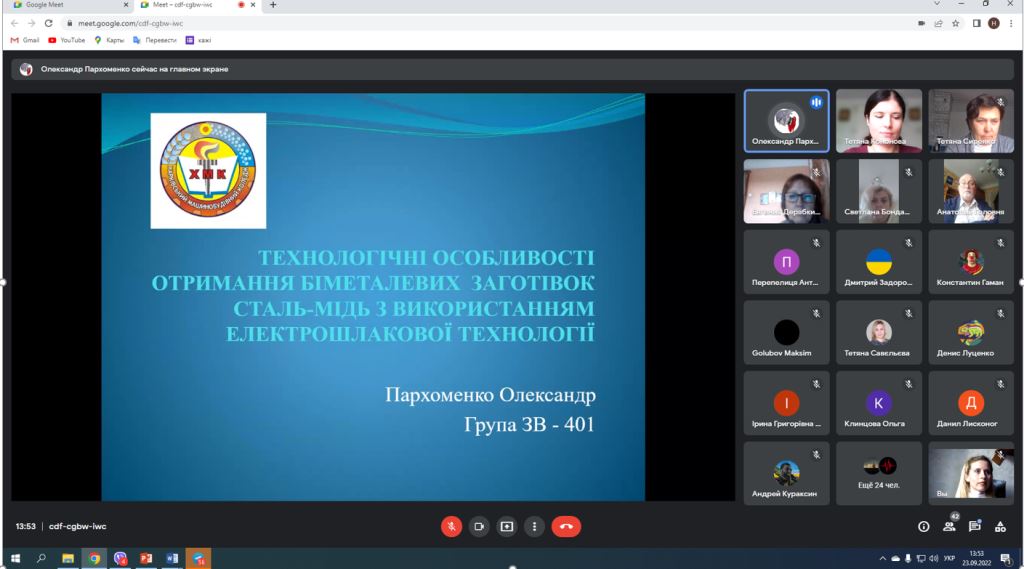Unmute the microphone in Meet
This screenshot has width=1024, height=569.
pyautogui.click(x=451, y=527)
